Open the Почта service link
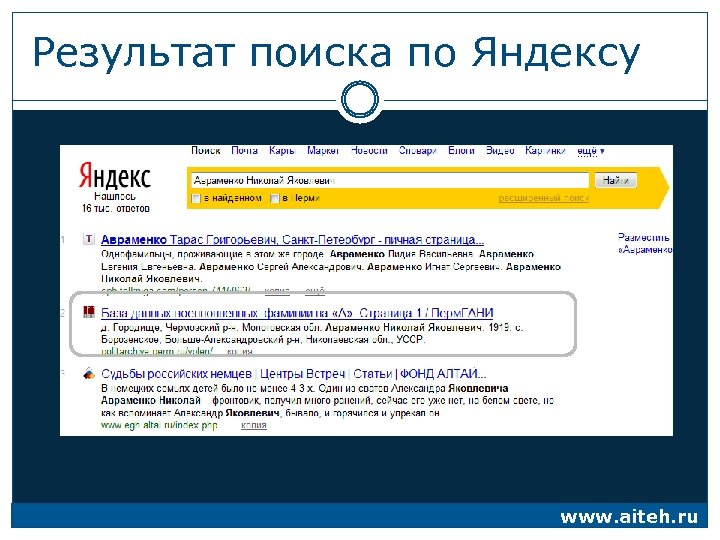The height and width of the screenshot is (540, 720). tap(244, 151)
